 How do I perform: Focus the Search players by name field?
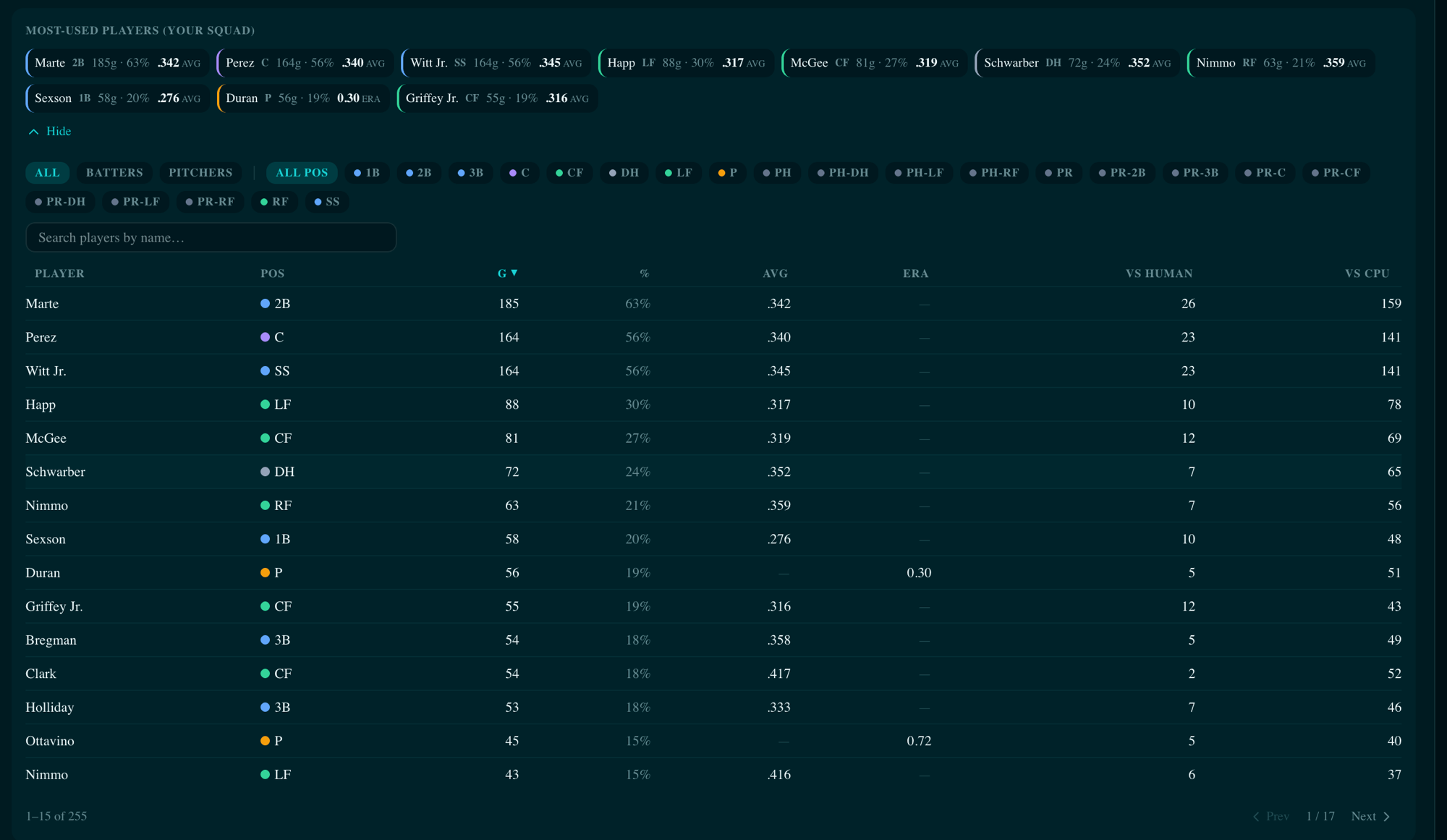point(211,237)
